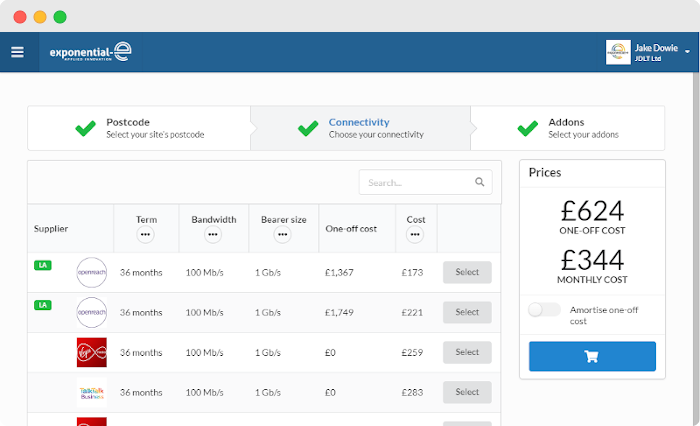Select the £221 Openreach option

click(467, 312)
